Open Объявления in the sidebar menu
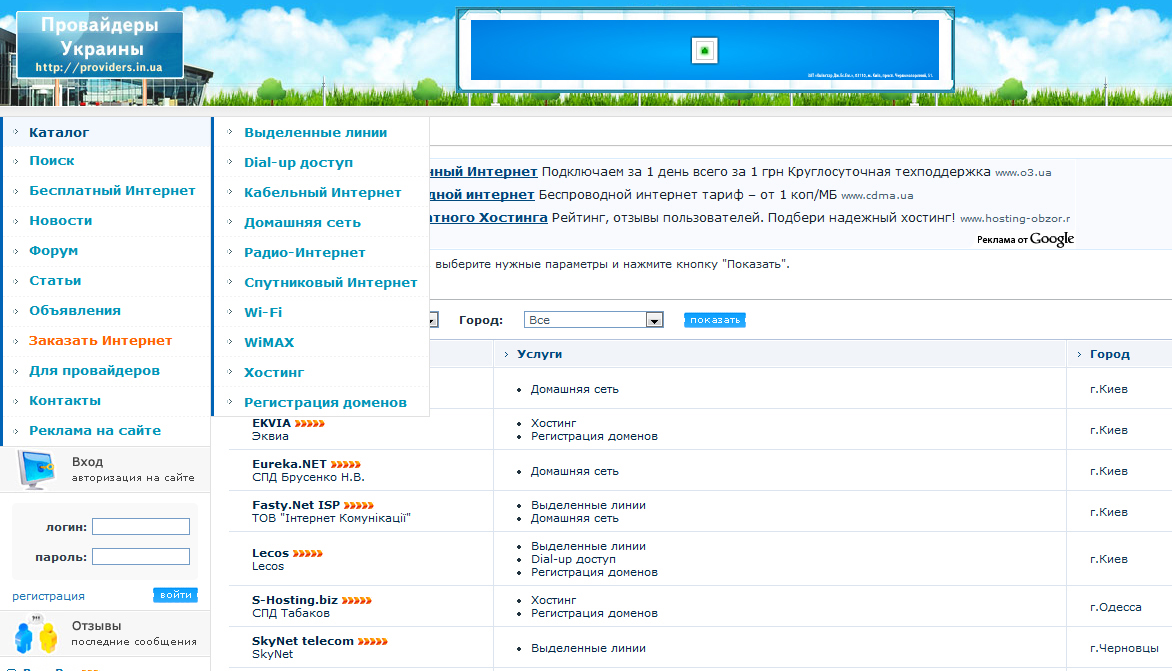Image resolution: width=1172 pixels, height=671 pixels. point(75,310)
